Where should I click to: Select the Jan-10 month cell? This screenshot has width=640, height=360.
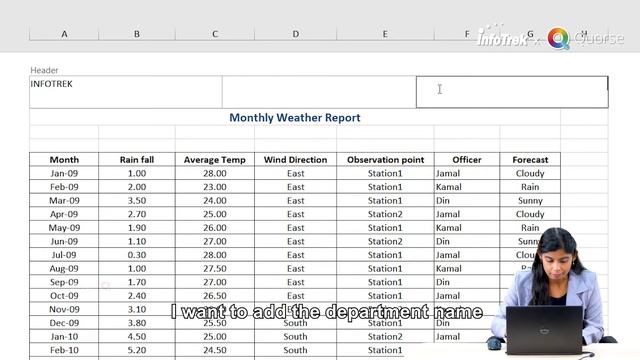coord(64,337)
